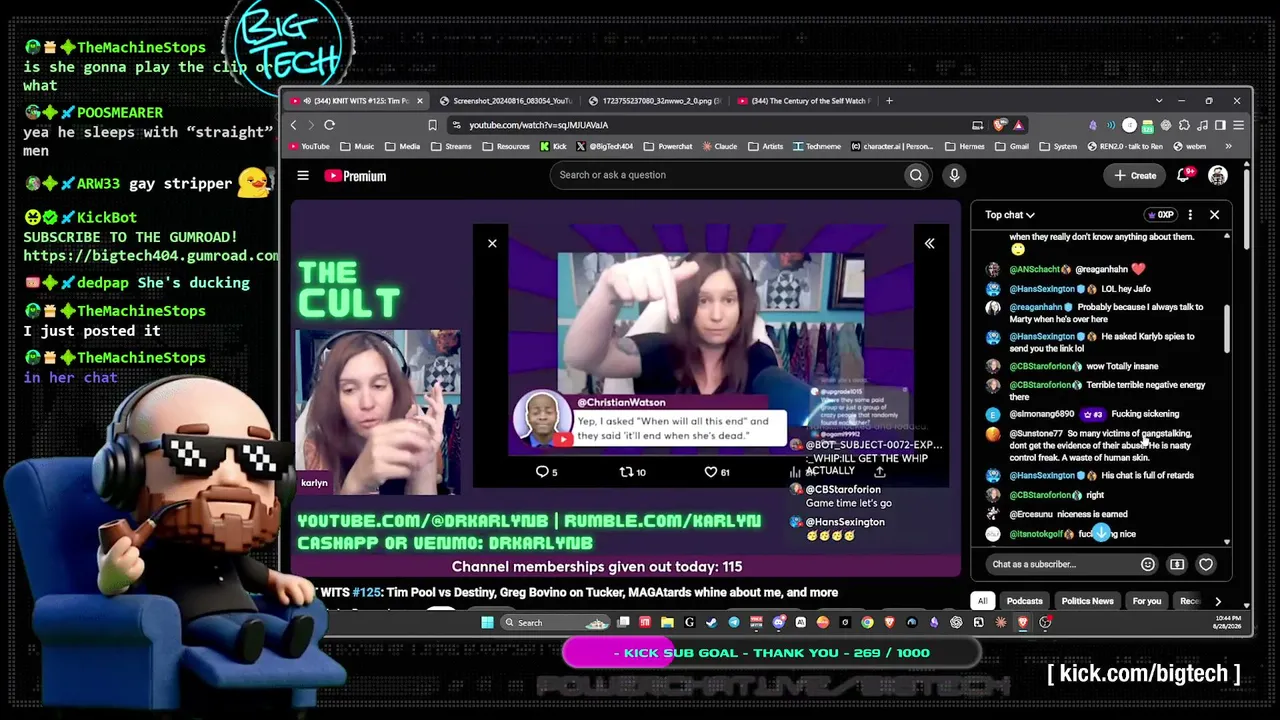This screenshot has height=720, width=1280.
Task: Expand the Top chat dropdown
Action: pos(1010,215)
